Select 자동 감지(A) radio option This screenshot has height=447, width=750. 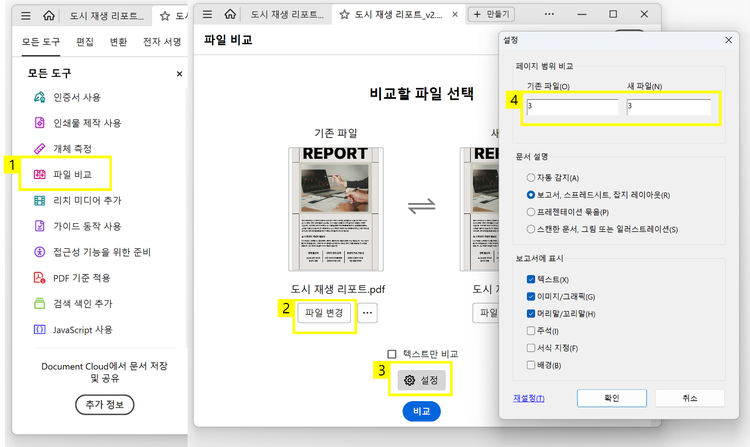[x=530, y=178]
